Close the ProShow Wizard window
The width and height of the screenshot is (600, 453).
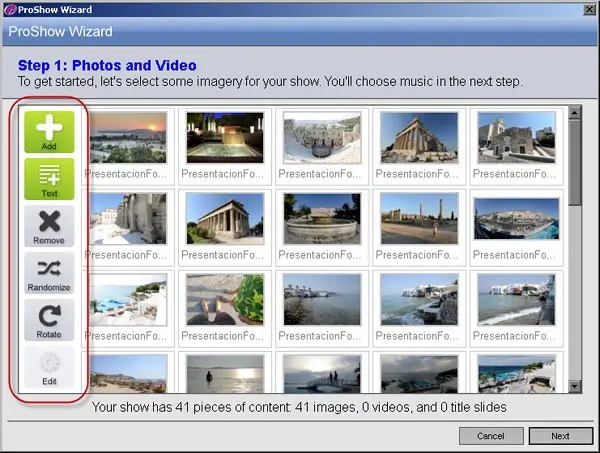point(589,10)
